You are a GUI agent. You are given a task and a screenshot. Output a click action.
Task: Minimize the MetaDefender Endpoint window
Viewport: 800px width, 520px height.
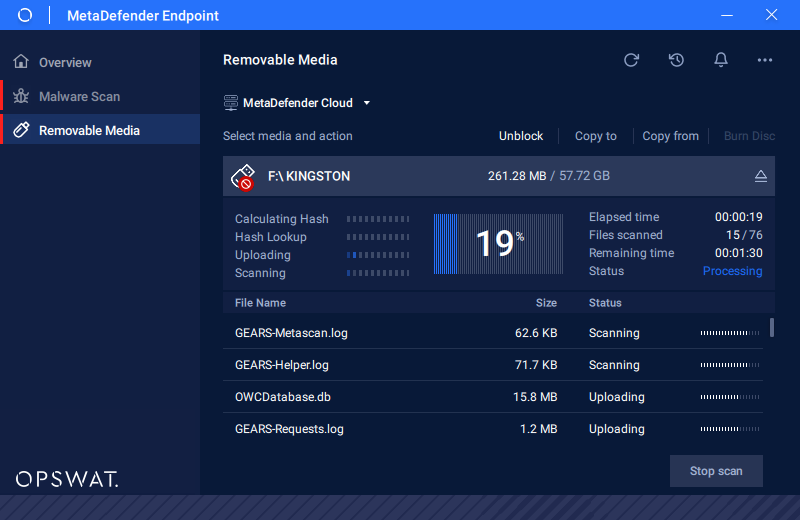coord(727,15)
